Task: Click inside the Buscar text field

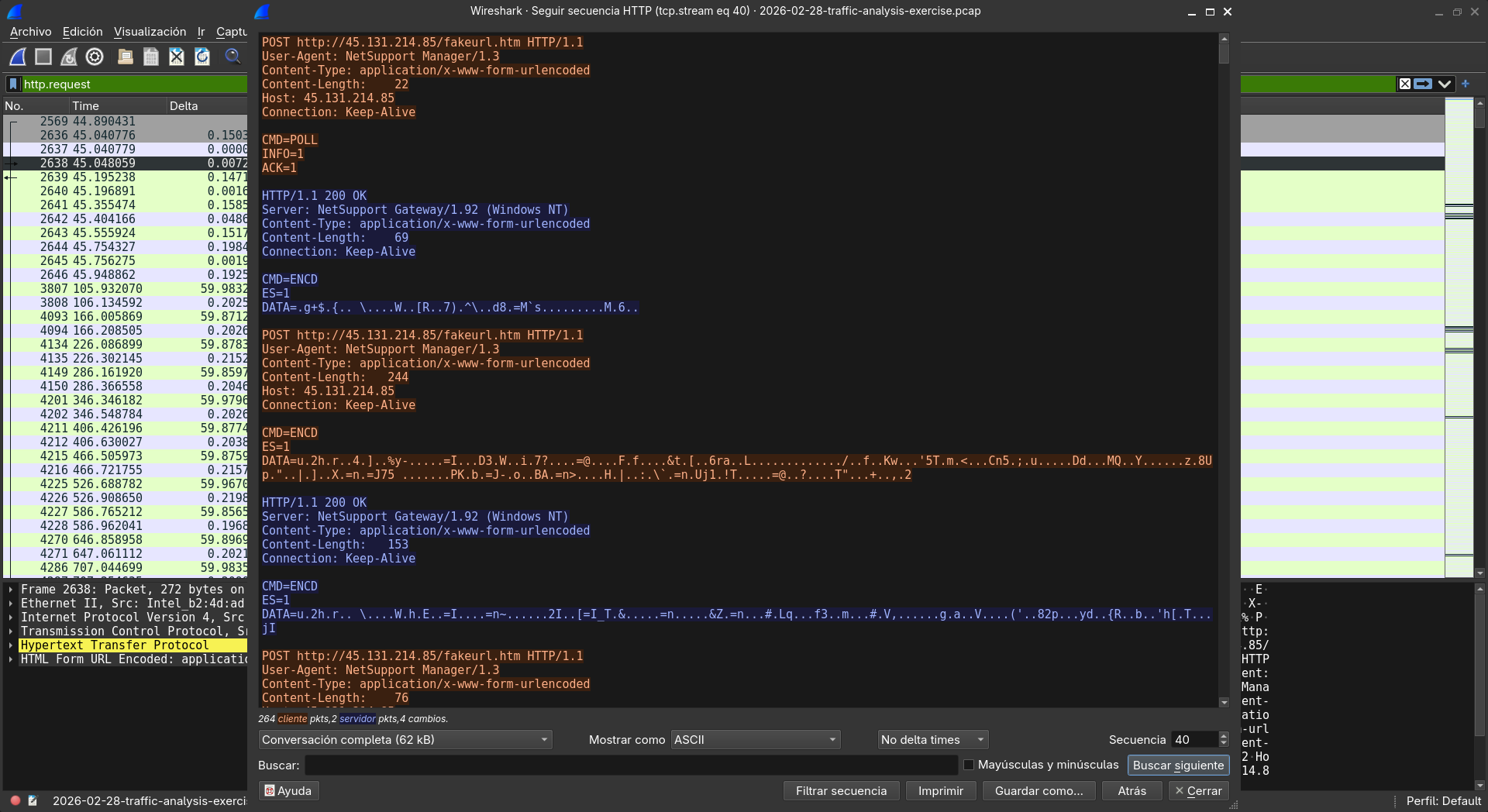Action: tap(631, 766)
